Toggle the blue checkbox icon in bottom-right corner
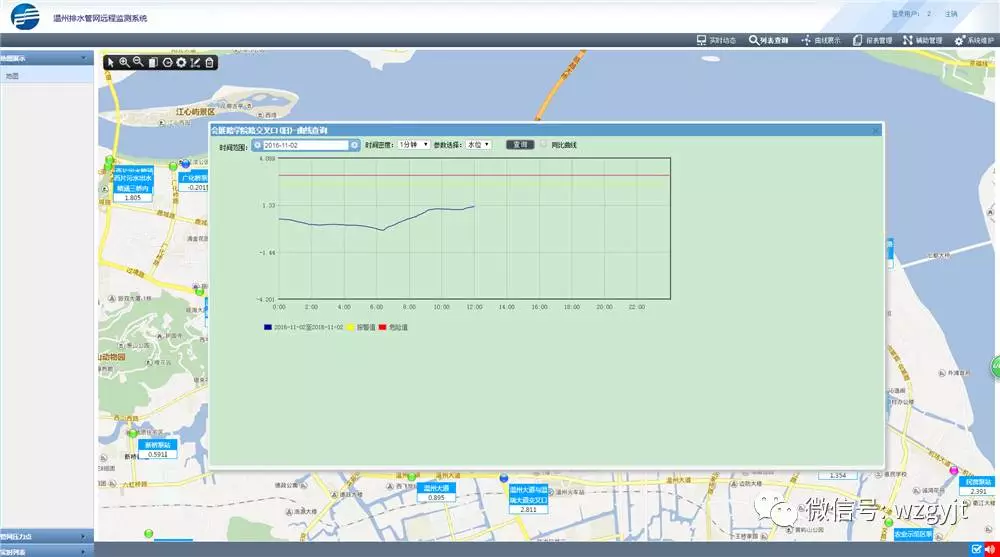 click(976, 549)
